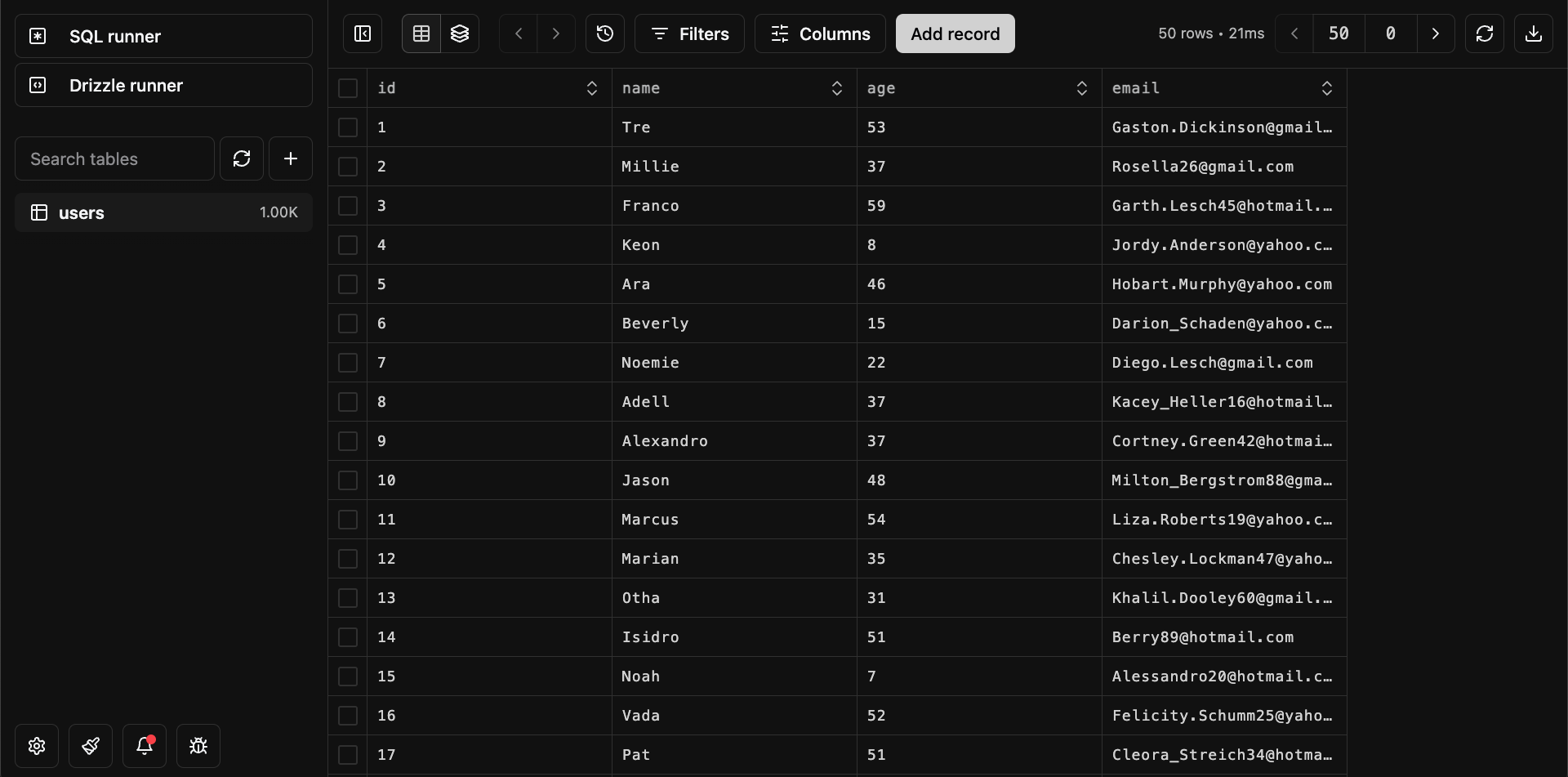
Task: Toggle sort on the age column
Action: point(1082,88)
